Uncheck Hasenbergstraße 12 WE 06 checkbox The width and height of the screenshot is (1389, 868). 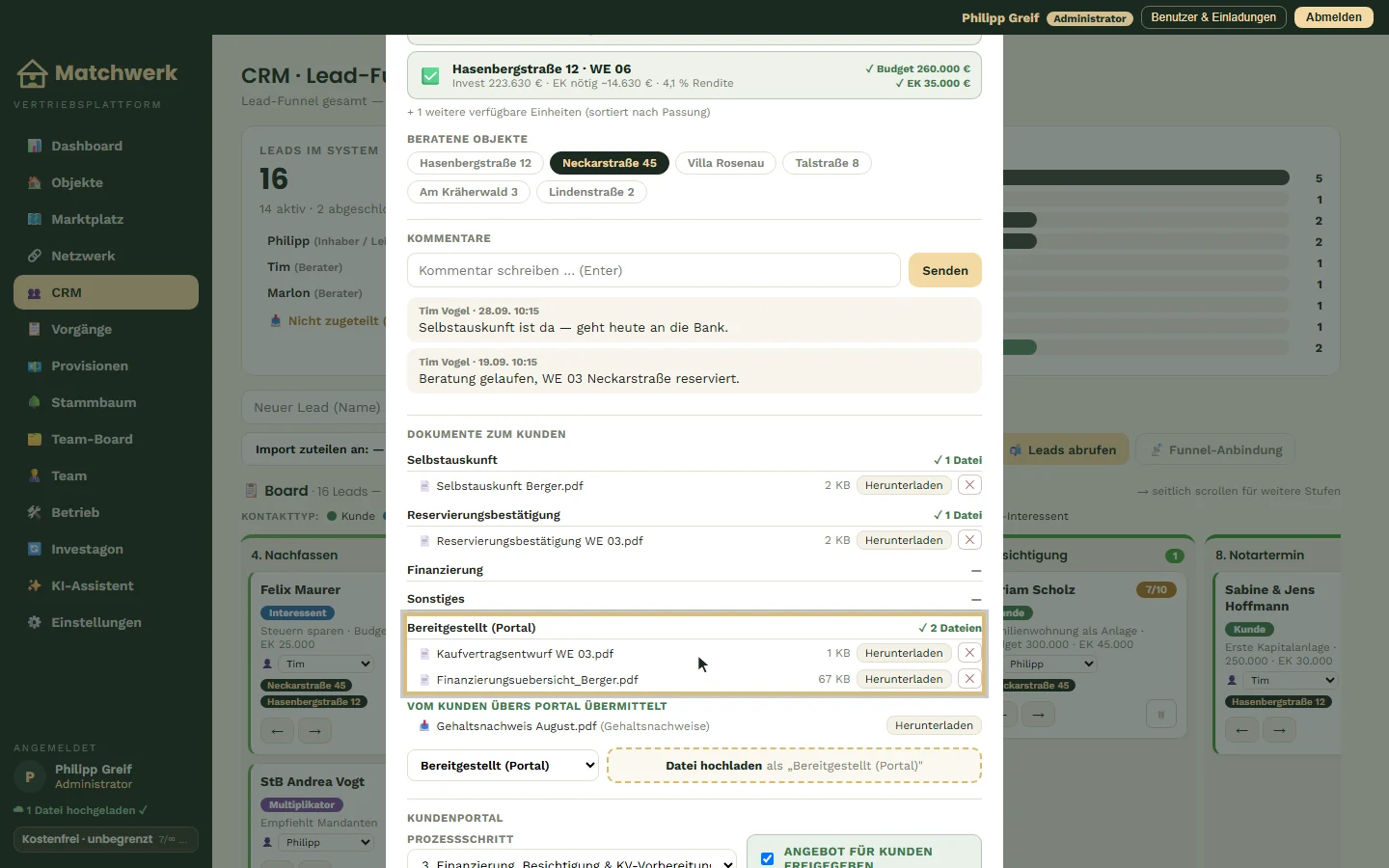[x=430, y=75]
